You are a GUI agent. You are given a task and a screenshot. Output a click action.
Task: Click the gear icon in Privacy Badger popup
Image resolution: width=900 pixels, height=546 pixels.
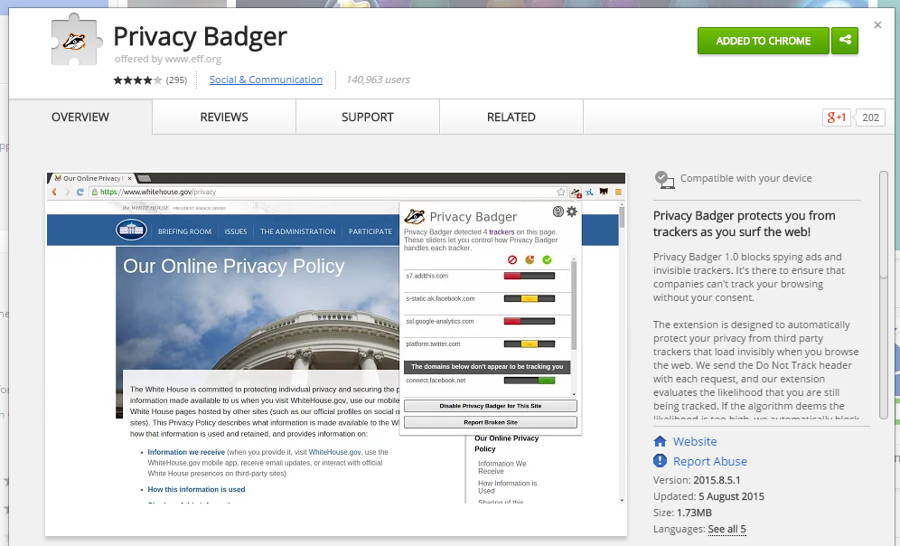pyautogui.click(x=572, y=212)
